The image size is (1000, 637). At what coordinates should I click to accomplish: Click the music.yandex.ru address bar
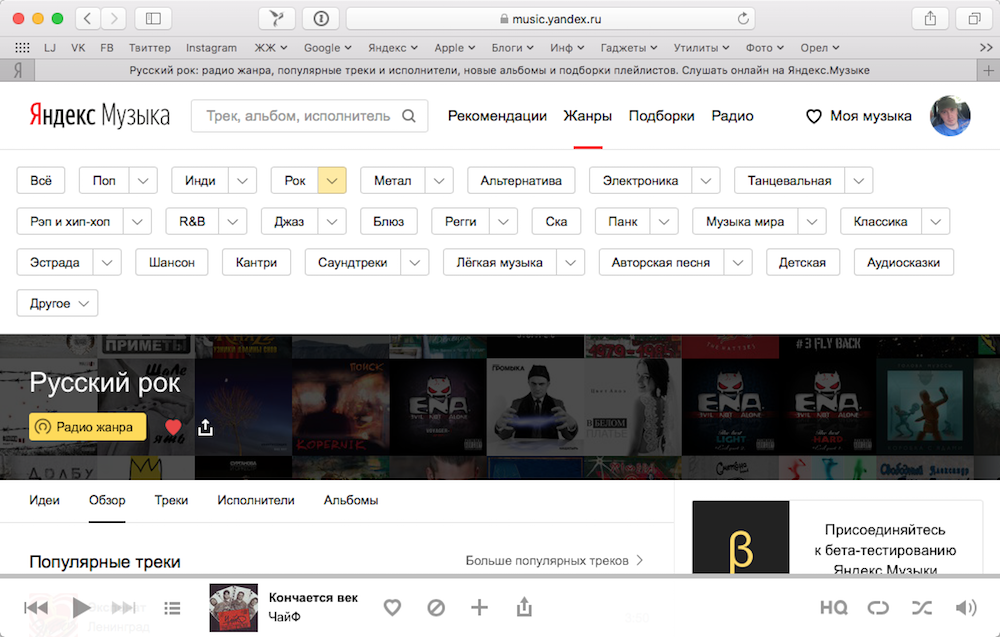(550, 18)
